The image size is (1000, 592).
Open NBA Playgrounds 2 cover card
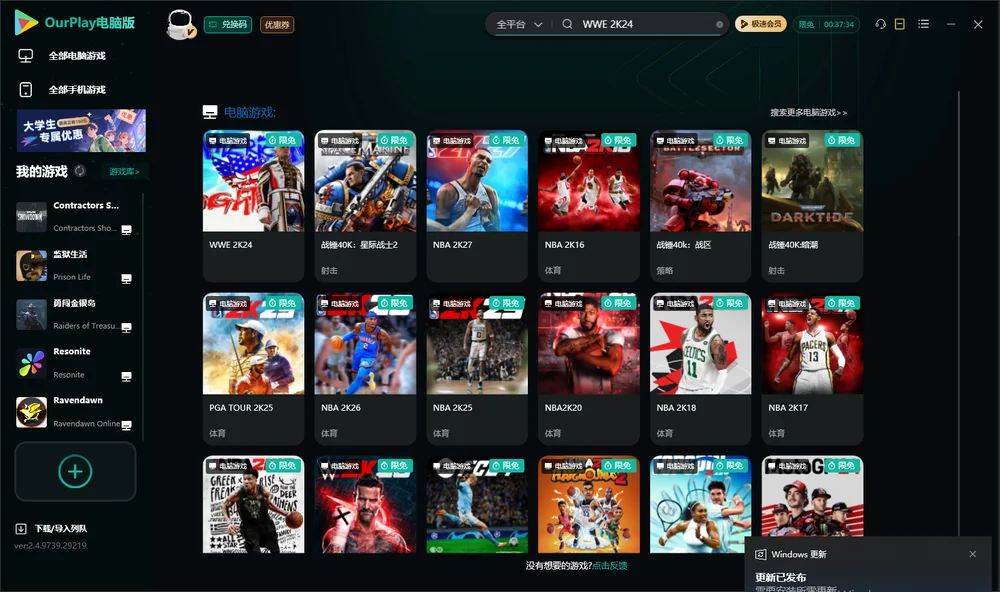click(589, 505)
